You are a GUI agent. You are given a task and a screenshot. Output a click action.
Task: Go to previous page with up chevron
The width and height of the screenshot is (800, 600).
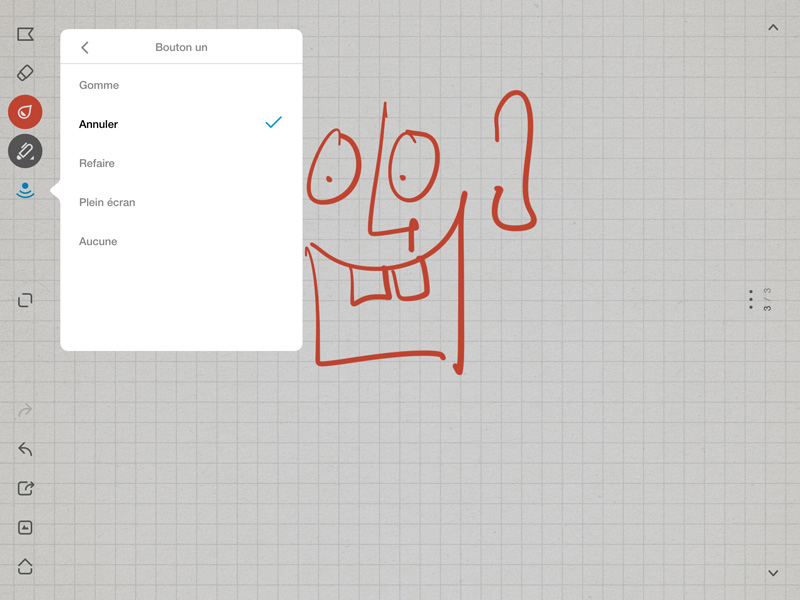coord(773,28)
